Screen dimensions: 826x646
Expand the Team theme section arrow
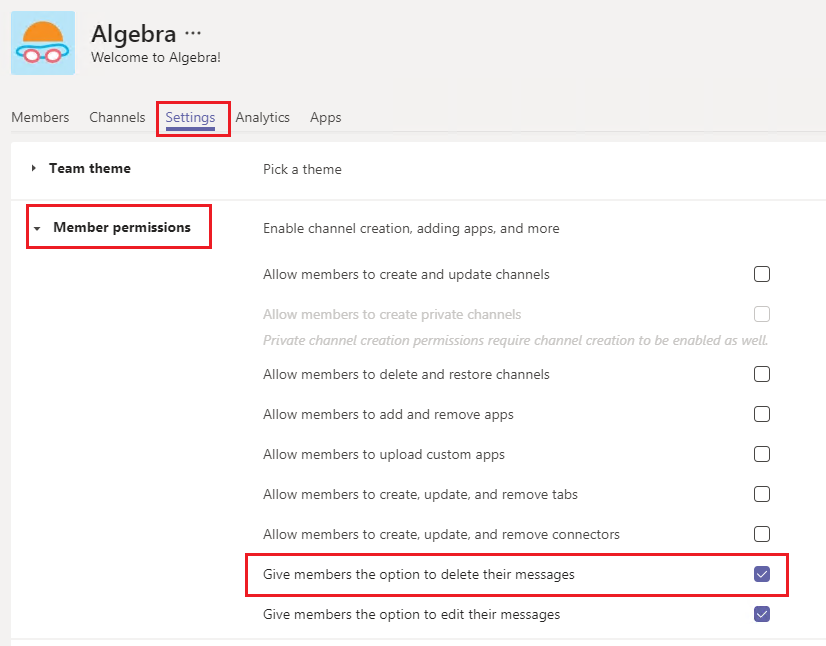pyautogui.click(x=34, y=168)
